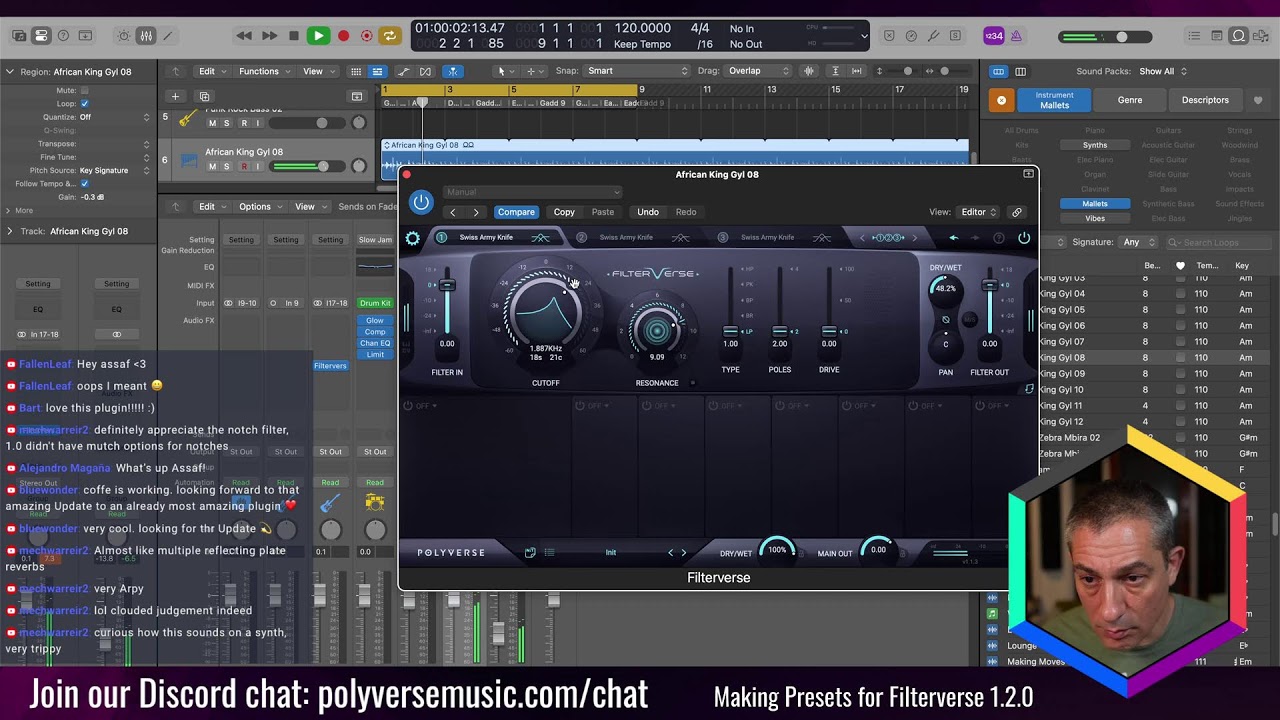Uncheck the Loop checkbox in Region inspector

click(84, 103)
